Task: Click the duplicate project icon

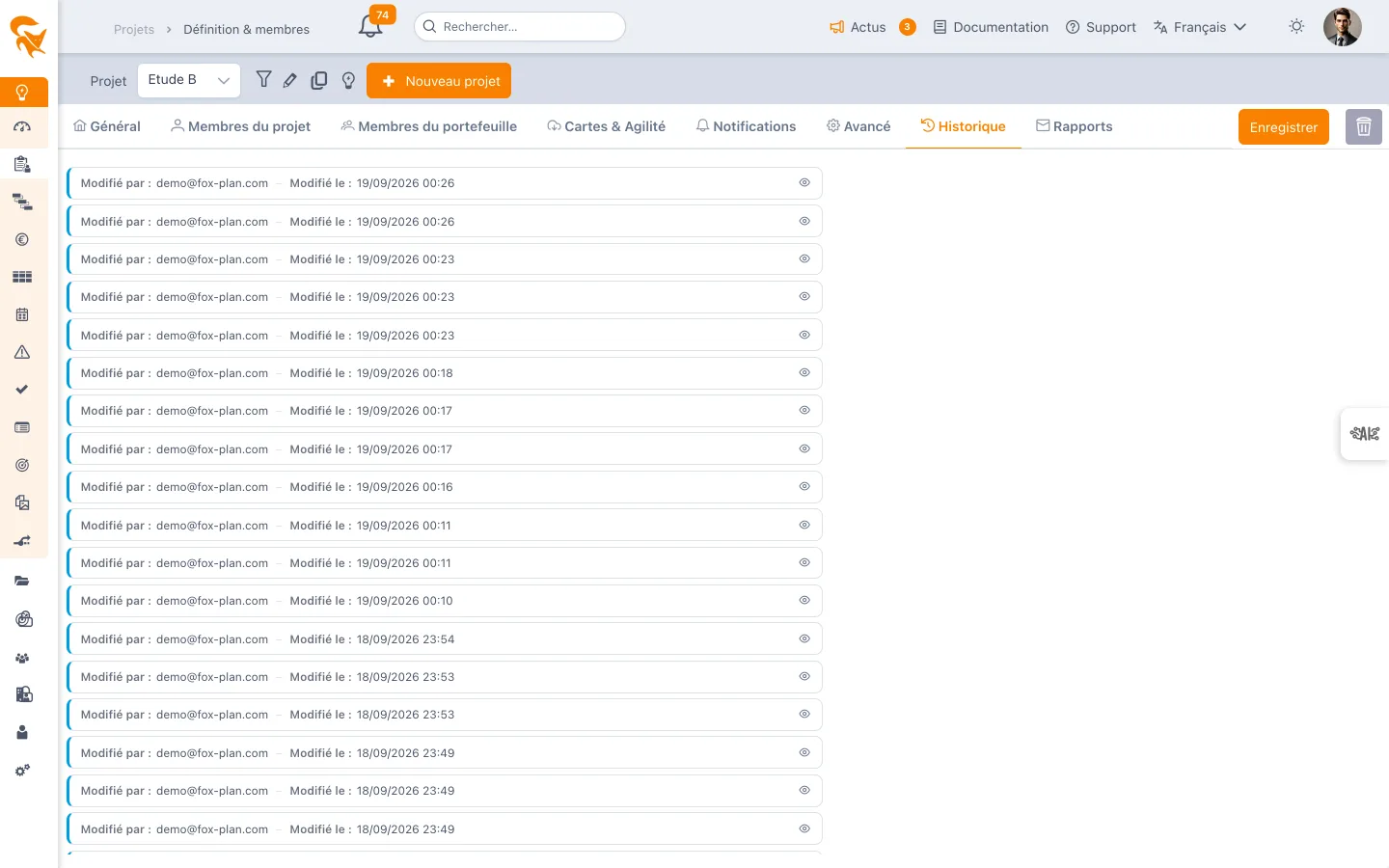Action: (319, 81)
